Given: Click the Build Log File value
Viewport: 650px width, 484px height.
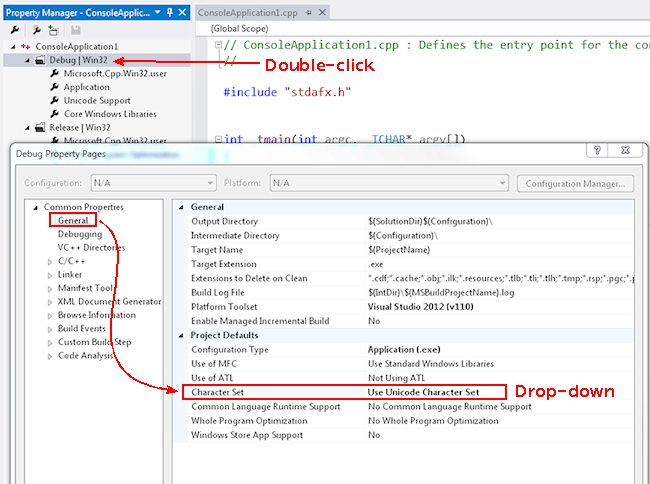Looking at the screenshot, I should point(441,293).
